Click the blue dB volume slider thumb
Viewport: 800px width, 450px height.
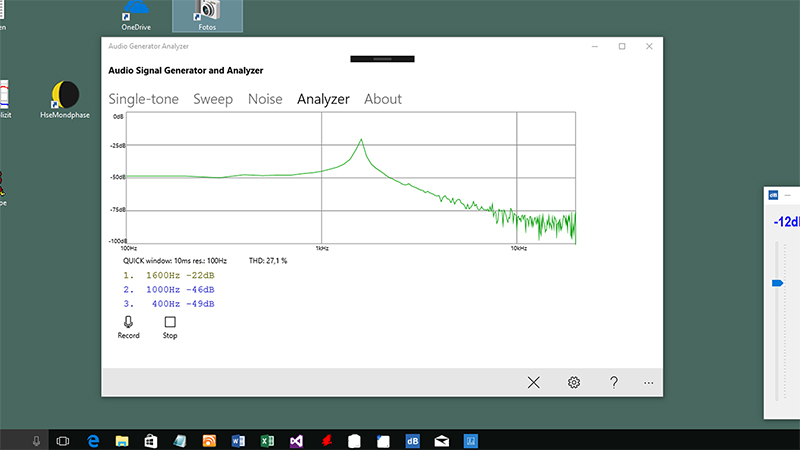[x=777, y=284]
